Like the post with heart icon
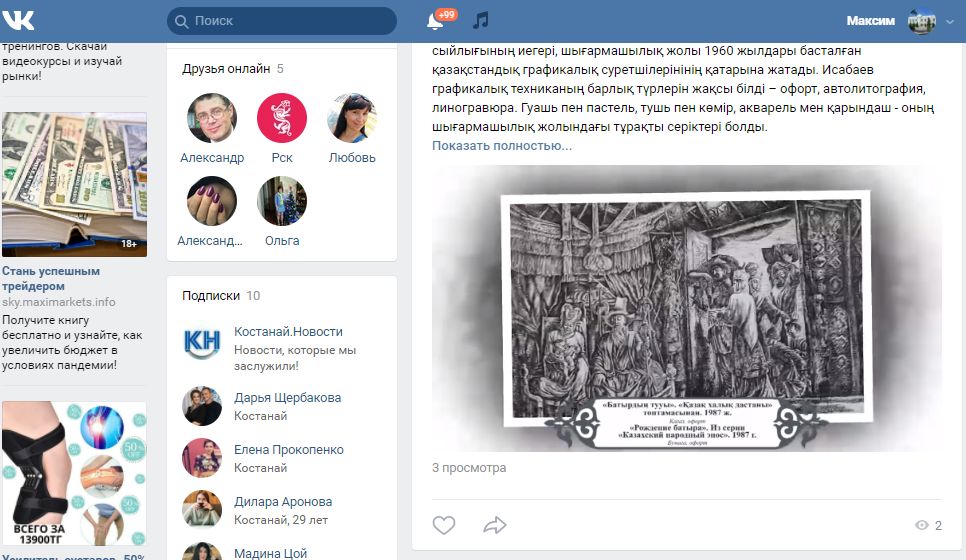 (x=444, y=525)
